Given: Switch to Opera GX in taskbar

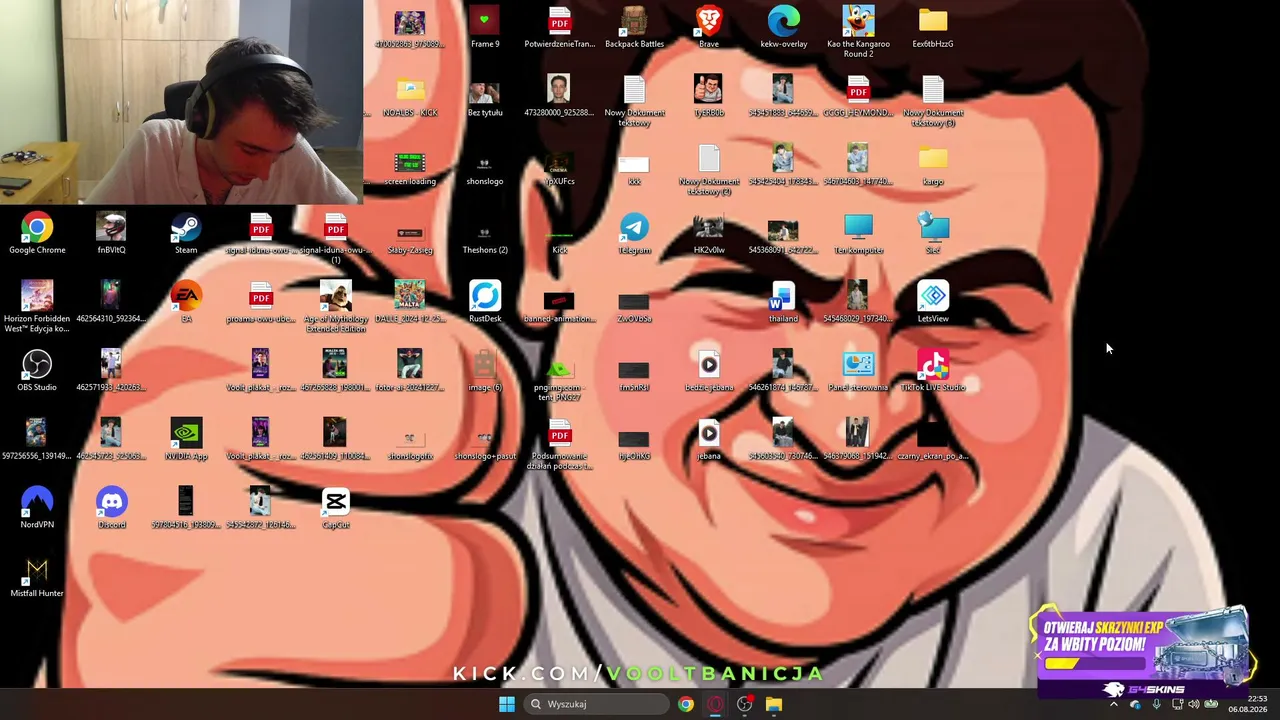Looking at the screenshot, I should (715, 704).
